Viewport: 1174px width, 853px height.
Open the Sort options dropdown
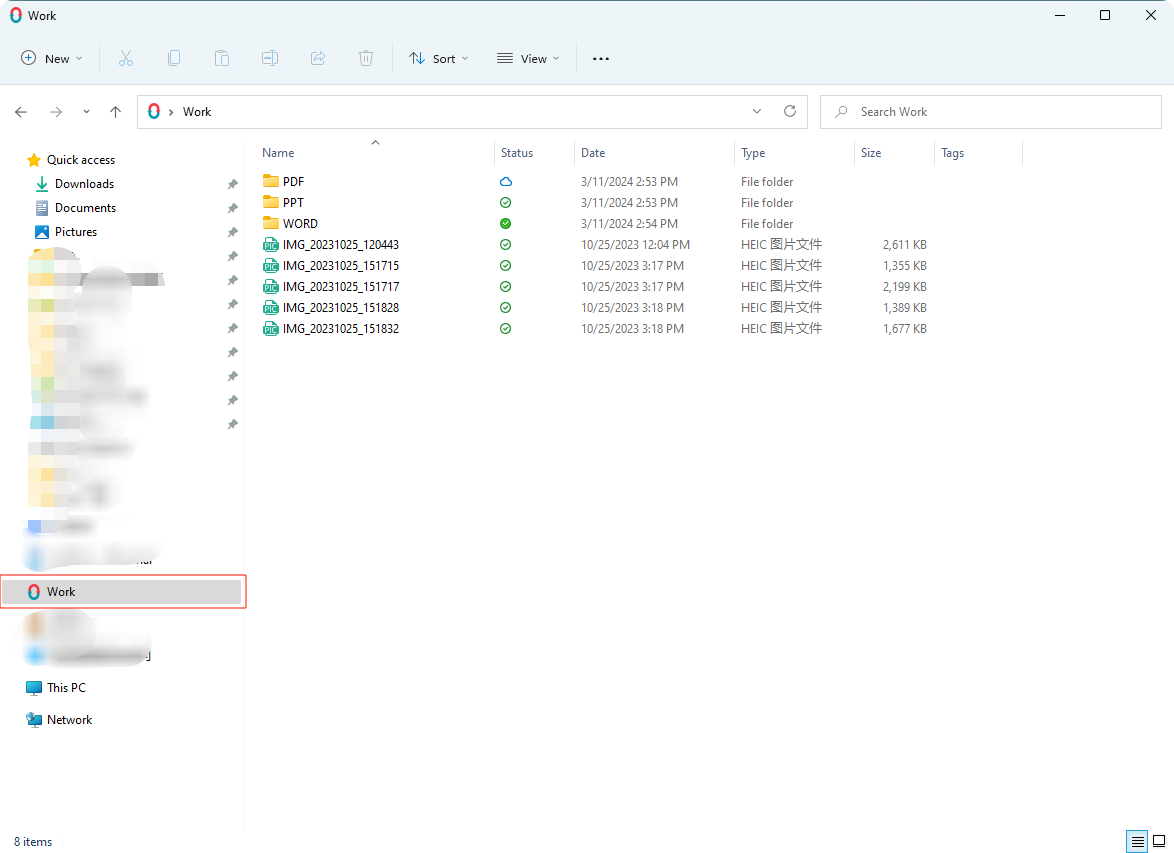click(x=438, y=58)
